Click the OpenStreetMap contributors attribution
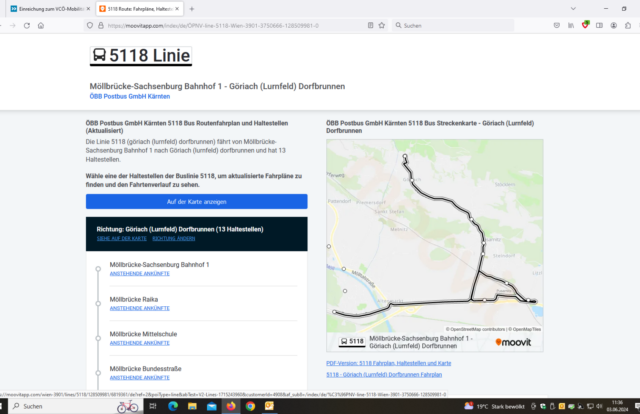This screenshot has width=640, height=414. (x=475, y=329)
